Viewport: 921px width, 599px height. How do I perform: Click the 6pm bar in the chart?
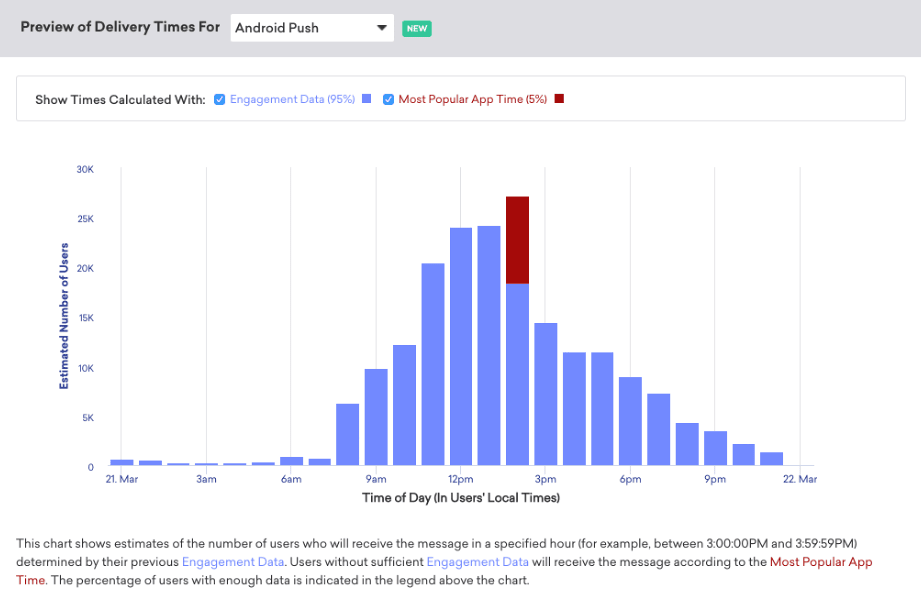[630, 421]
